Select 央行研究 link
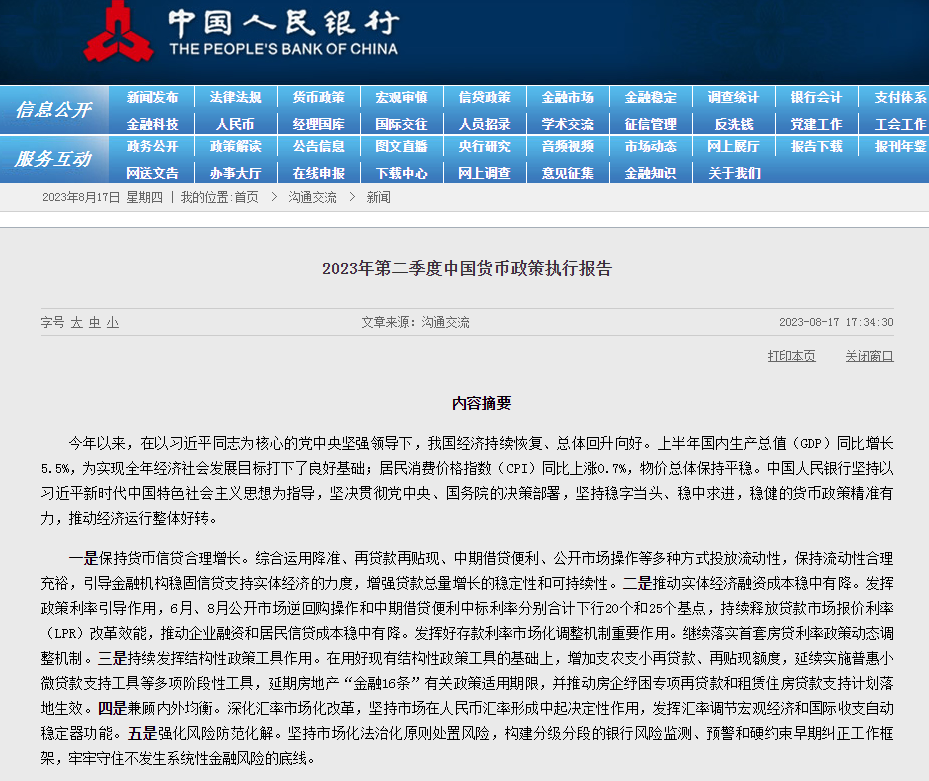 tap(484, 146)
